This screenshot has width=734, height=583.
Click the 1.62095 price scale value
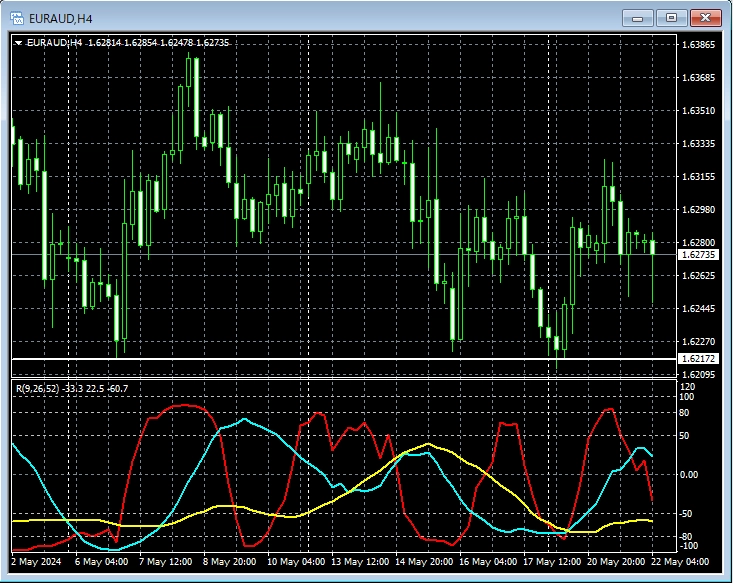pos(697,374)
